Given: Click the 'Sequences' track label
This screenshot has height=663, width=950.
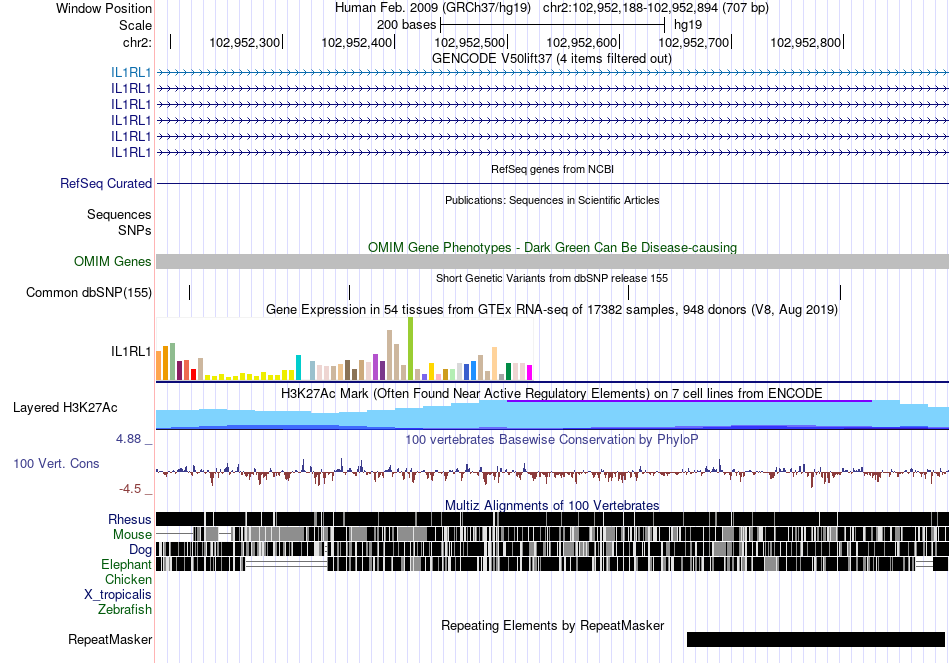Looking at the screenshot, I should pos(119,215).
